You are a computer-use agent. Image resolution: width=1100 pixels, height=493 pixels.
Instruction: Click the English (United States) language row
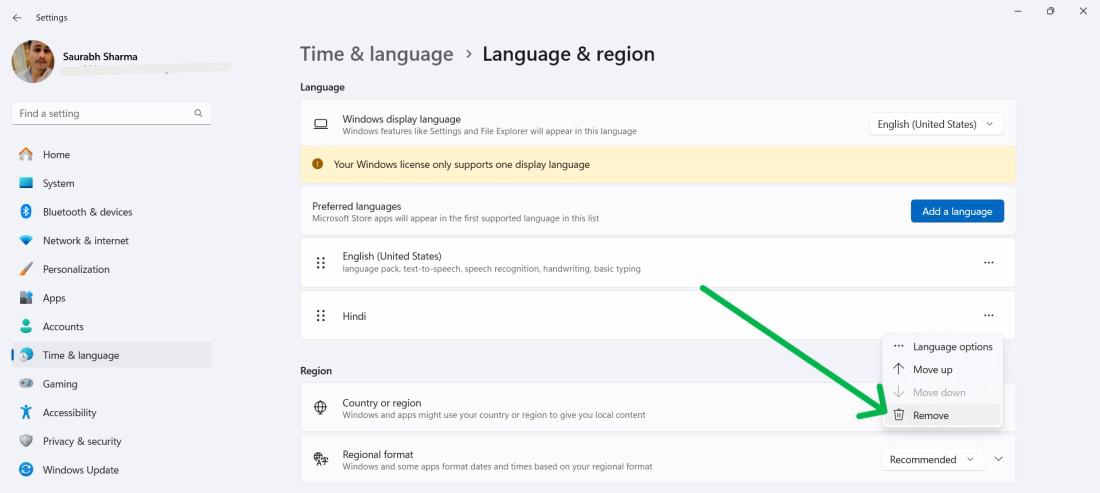(x=657, y=262)
